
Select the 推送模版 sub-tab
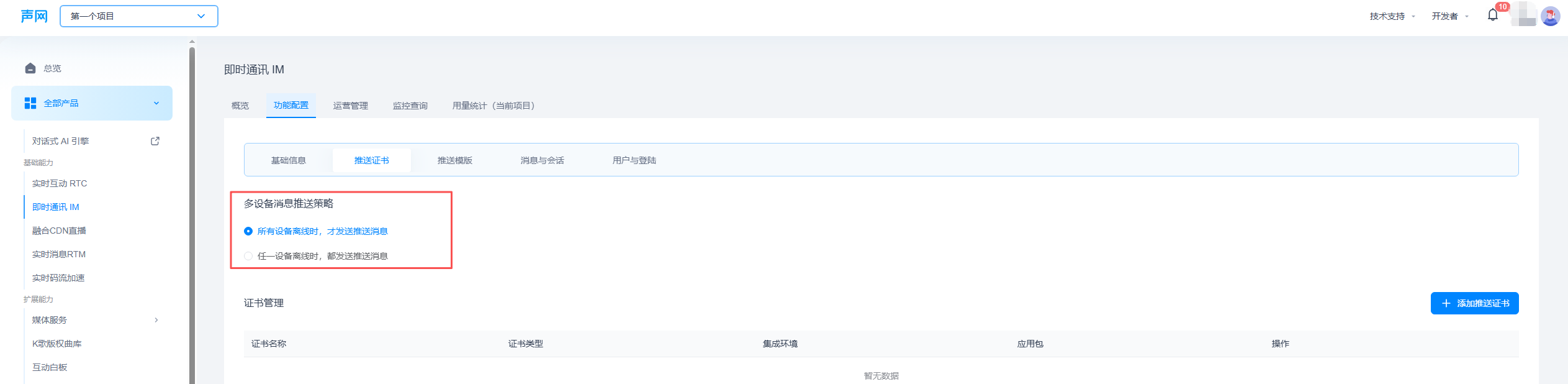(455, 160)
